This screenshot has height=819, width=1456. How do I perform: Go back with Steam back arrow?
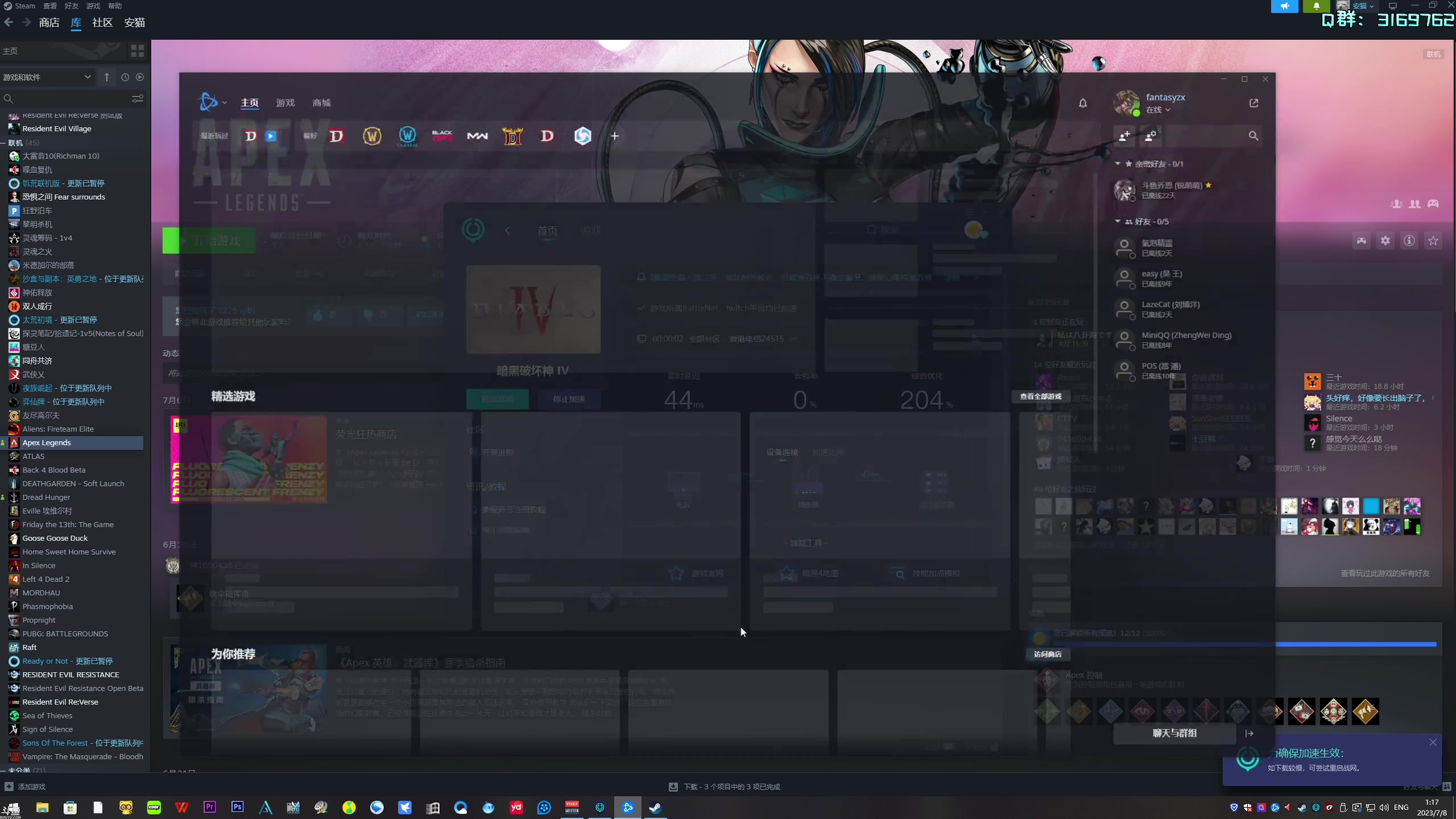pyautogui.click(x=9, y=22)
